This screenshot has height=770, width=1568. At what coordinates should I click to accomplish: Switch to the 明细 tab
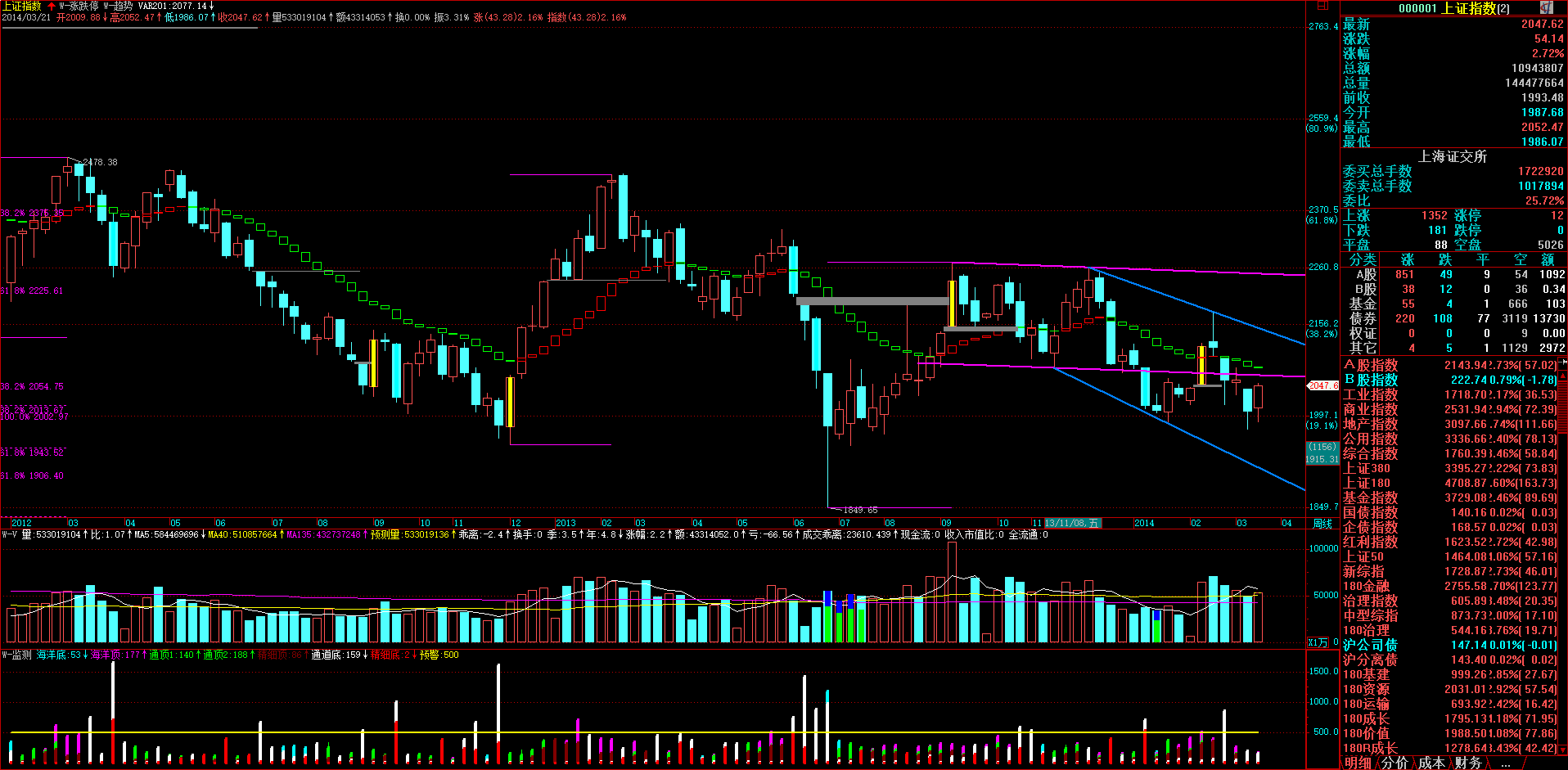[1358, 763]
